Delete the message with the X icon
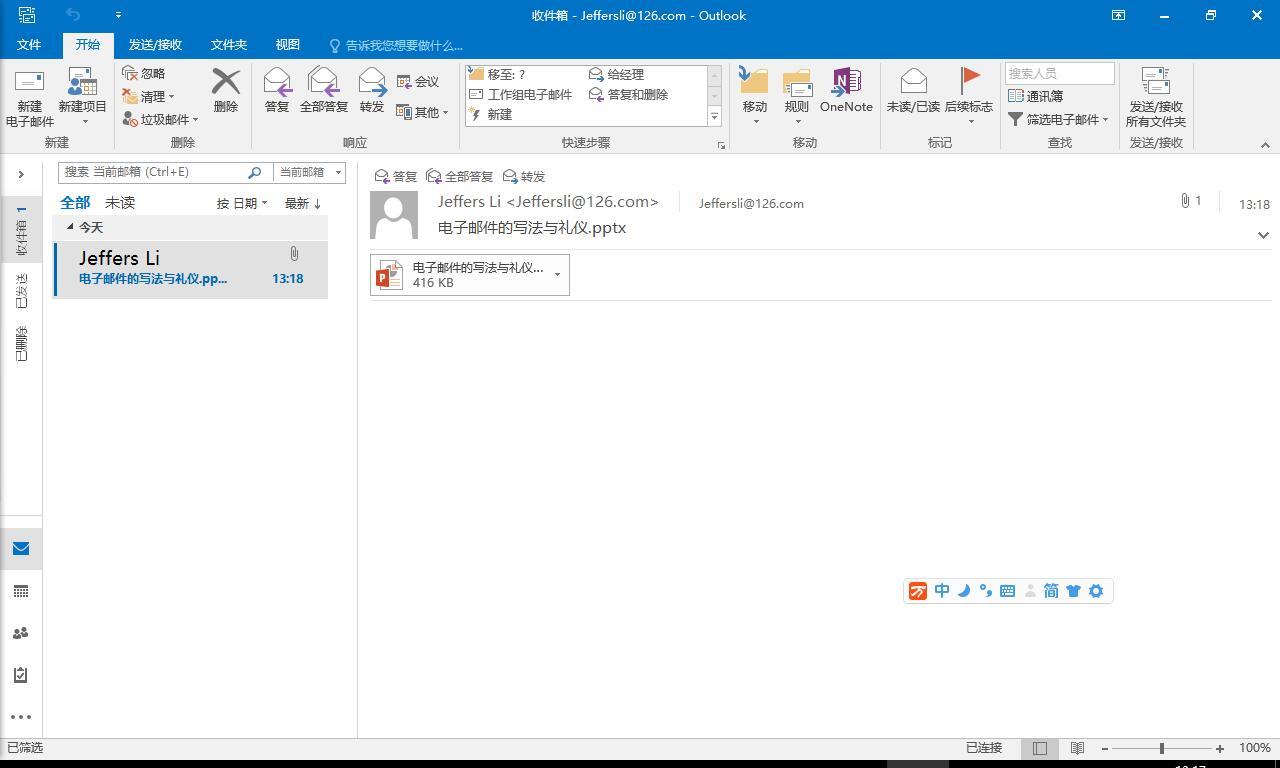This screenshot has height=768, width=1280. pos(226,82)
